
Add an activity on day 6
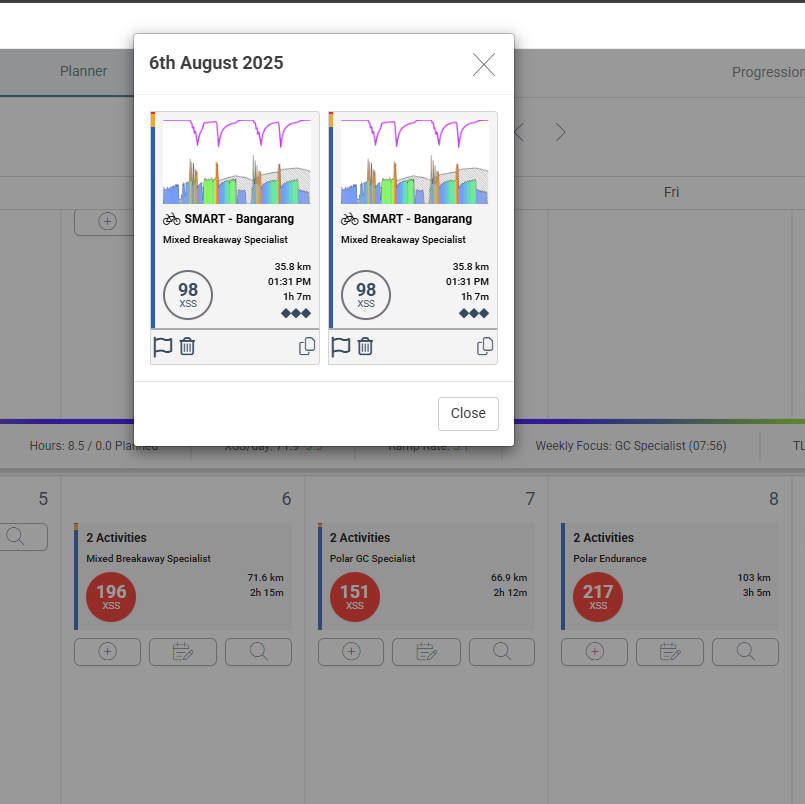pyautogui.click(x=107, y=651)
